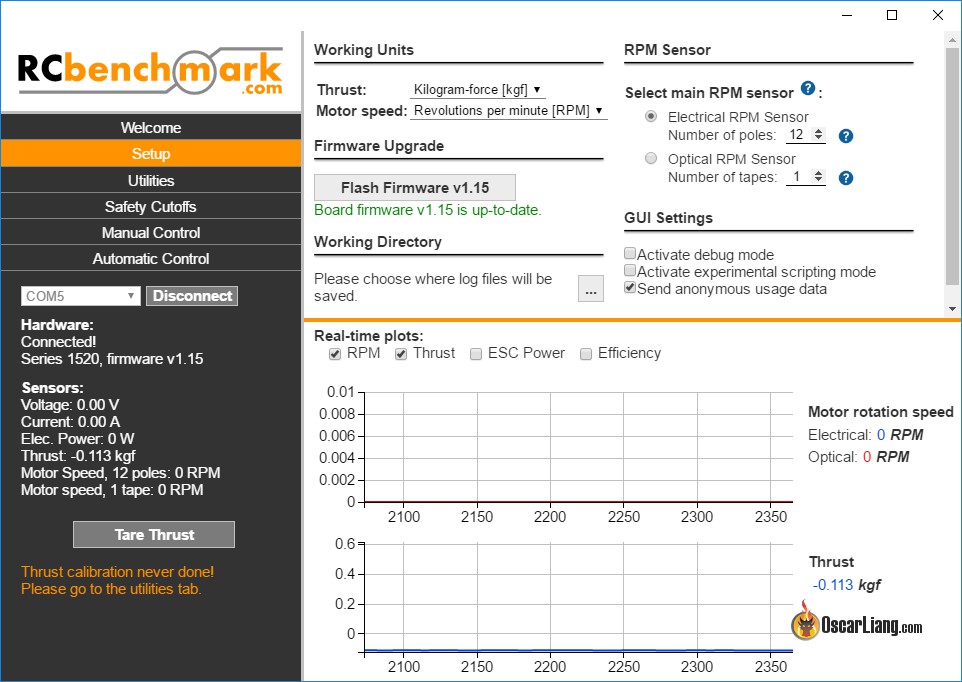Minimize the application window
962x682 pixels.
pos(847,15)
